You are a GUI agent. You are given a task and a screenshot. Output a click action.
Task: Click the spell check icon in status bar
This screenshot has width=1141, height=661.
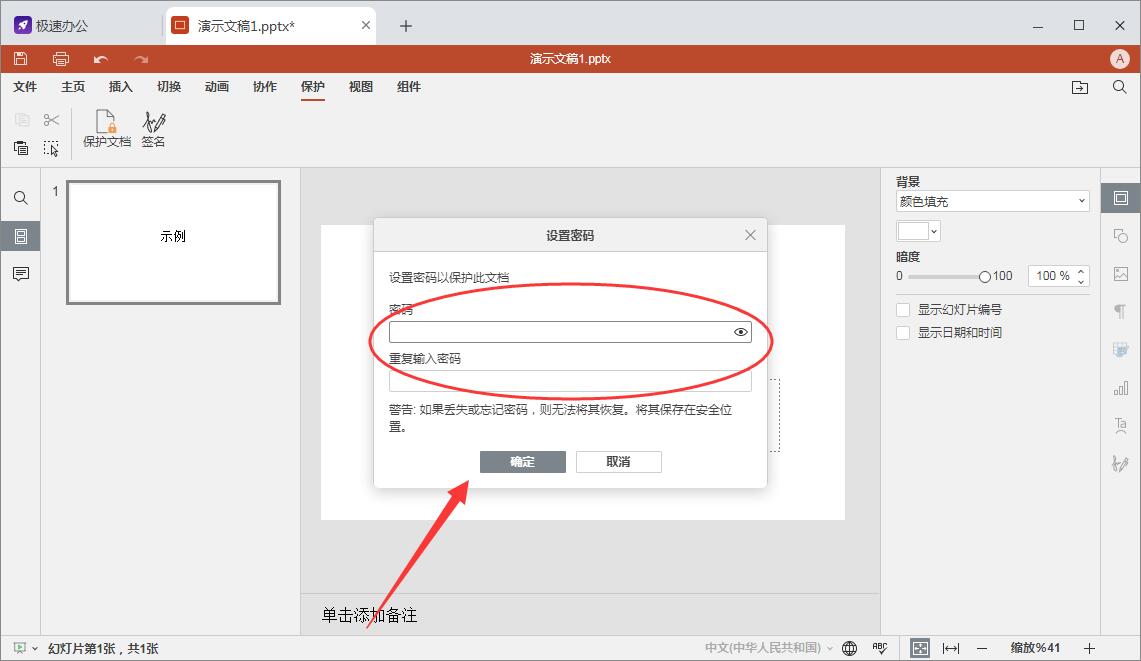tap(880, 648)
